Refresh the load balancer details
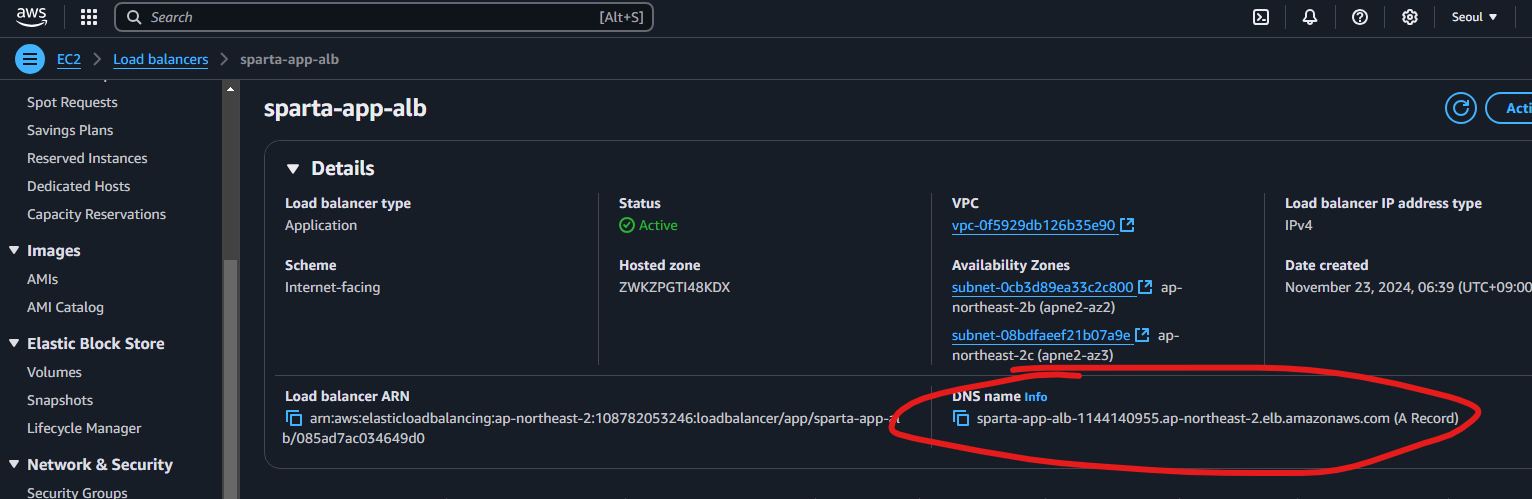Image resolution: width=1532 pixels, height=499 pixels. [1461, 108]
